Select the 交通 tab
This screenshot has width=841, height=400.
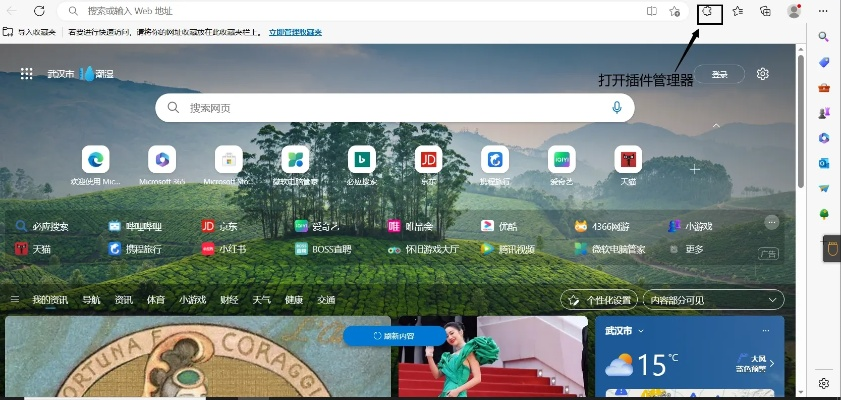pyautogui.click(x=326, y=300)
